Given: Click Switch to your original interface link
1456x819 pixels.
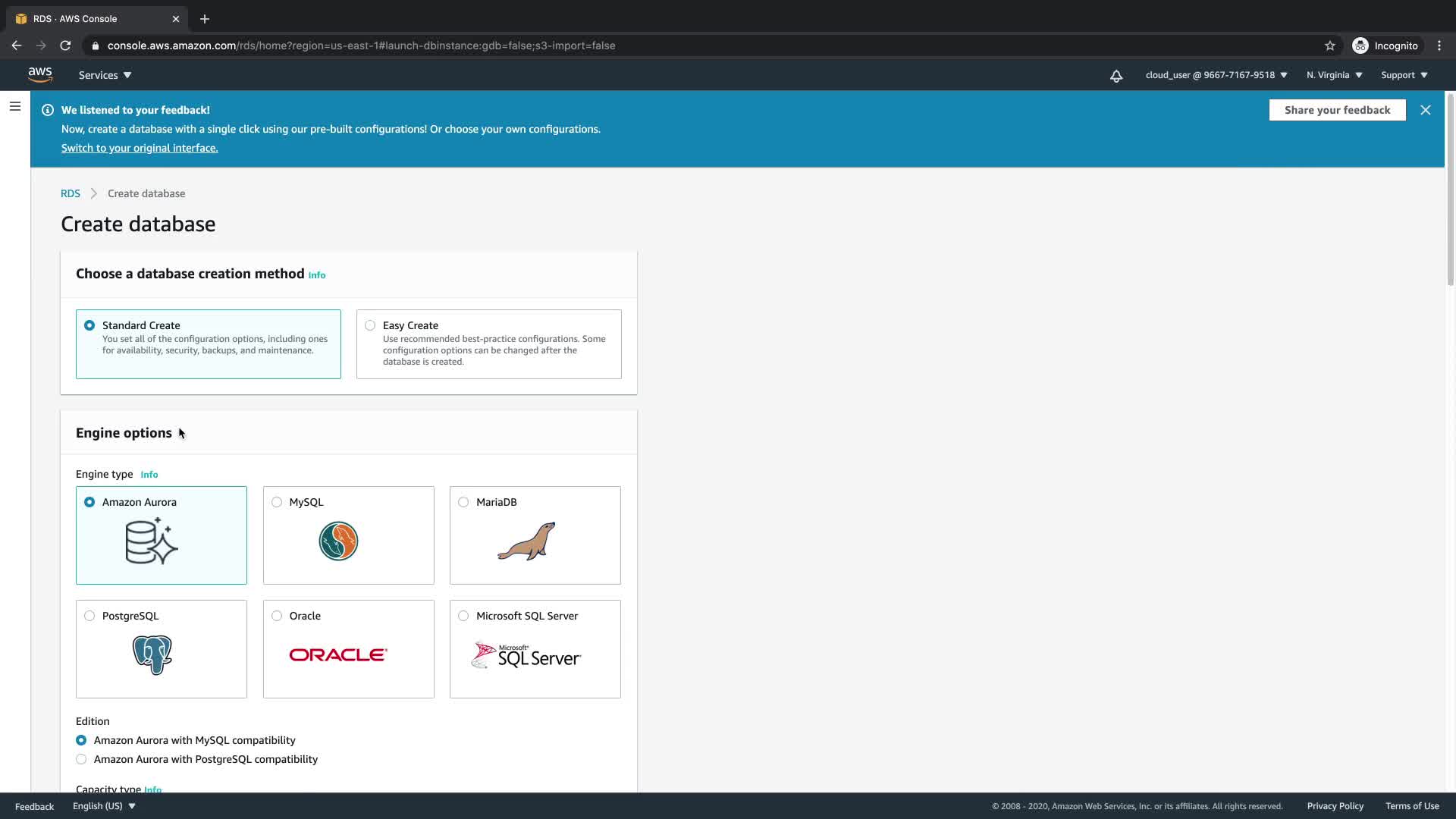Looking at the screenshot, I should (x=140, y=148).
